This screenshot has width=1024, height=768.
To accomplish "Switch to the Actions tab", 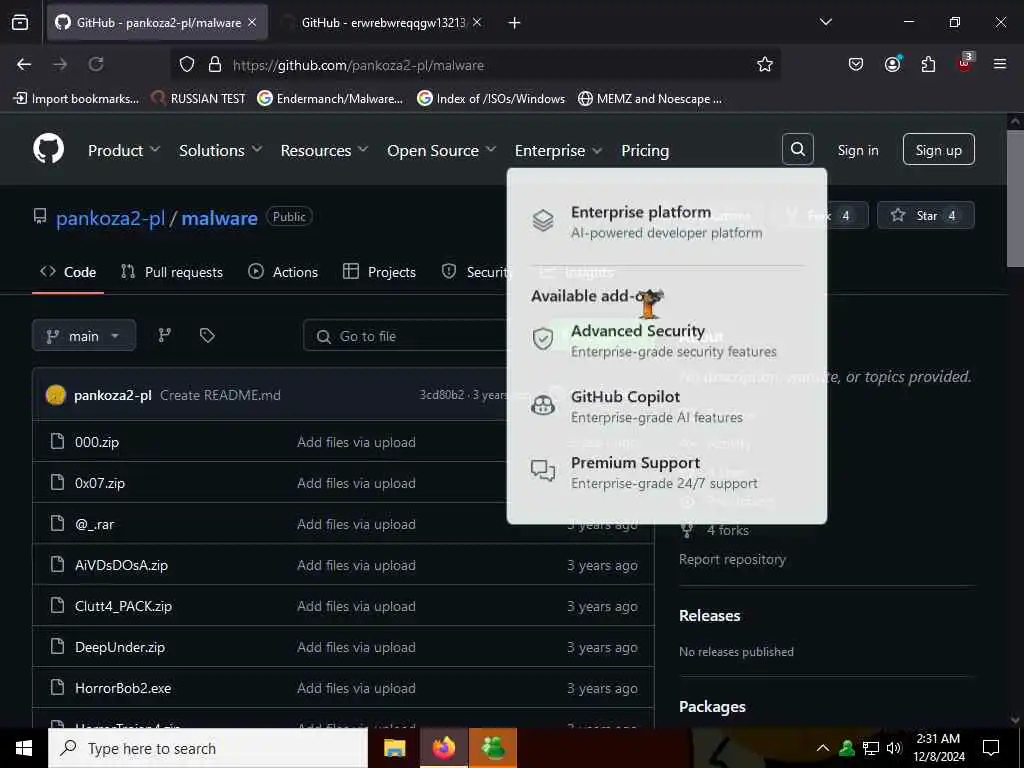I will coord(283,272).
